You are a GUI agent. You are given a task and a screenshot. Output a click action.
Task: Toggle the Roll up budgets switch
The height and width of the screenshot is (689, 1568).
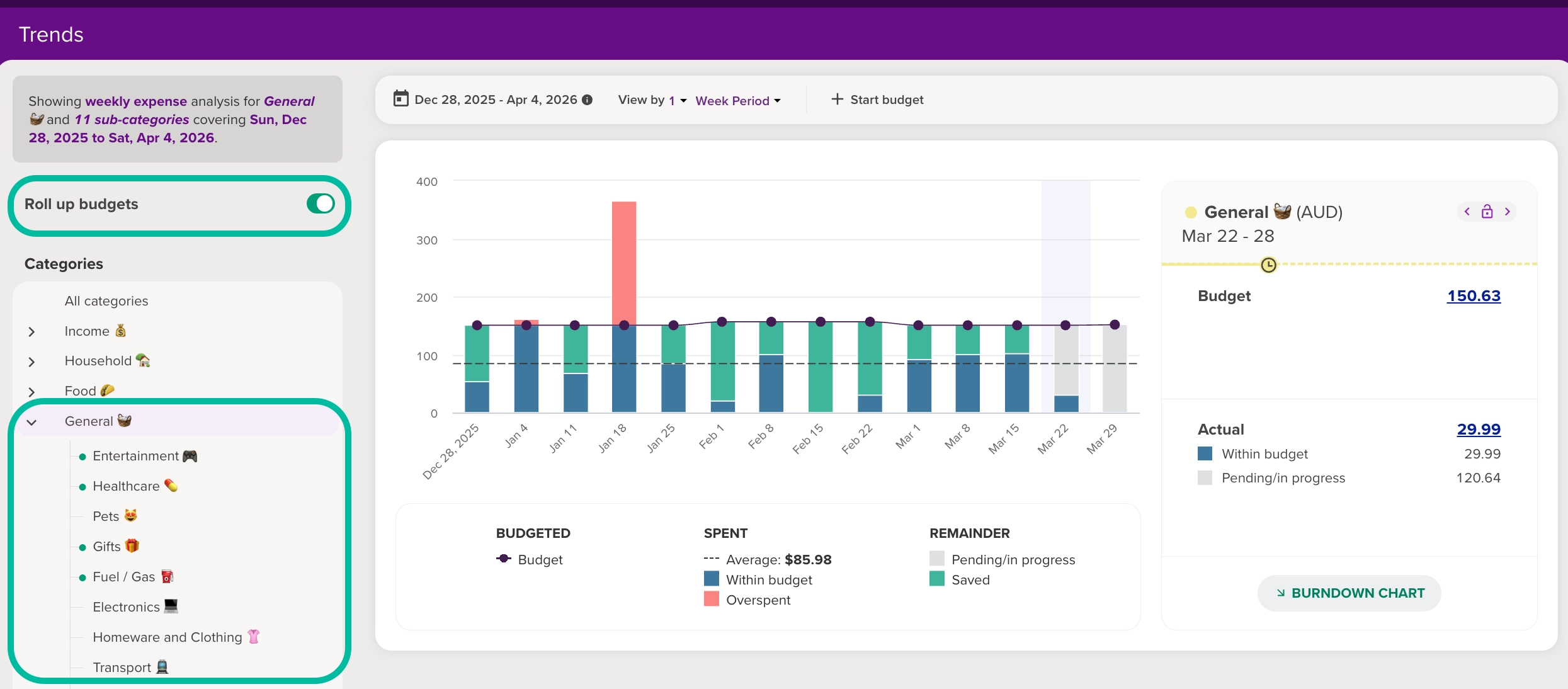coord(321,203)
